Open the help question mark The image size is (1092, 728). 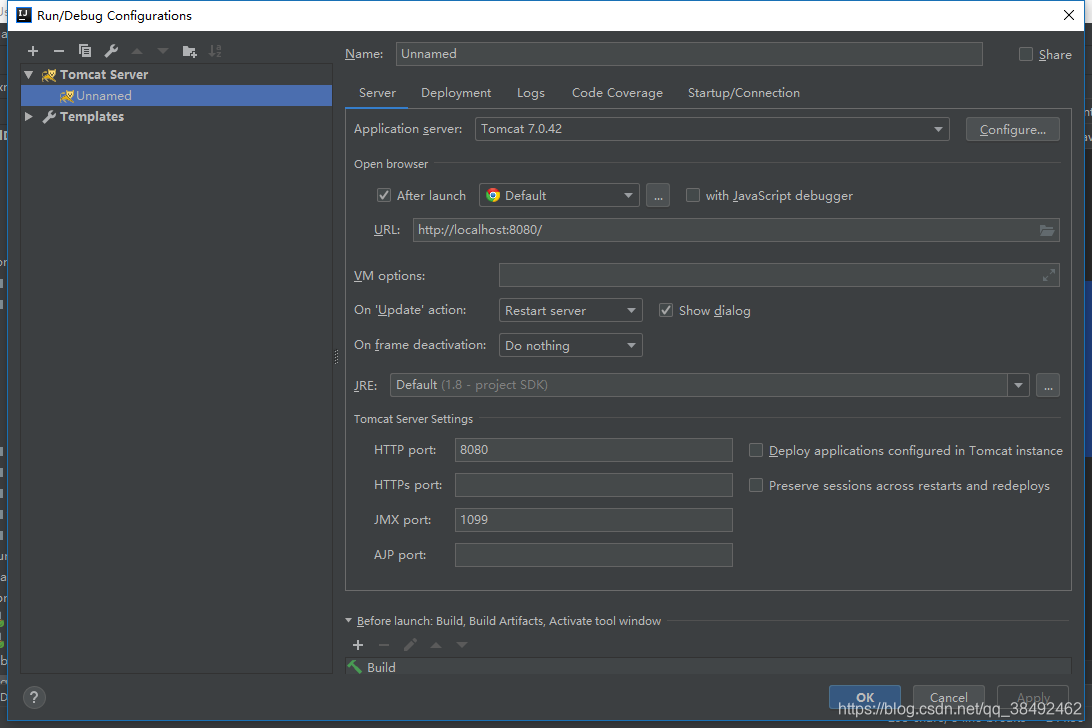pos(34,697)
